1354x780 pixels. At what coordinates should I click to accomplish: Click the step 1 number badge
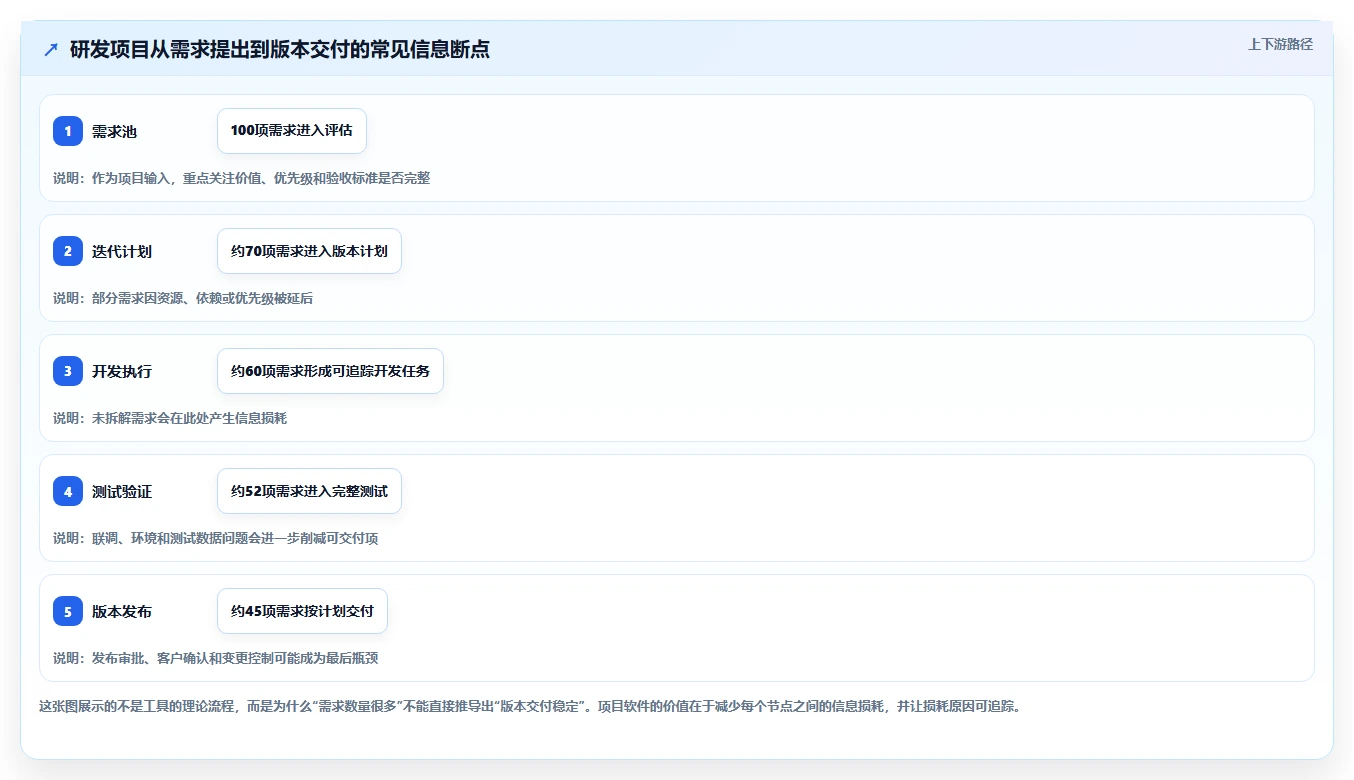pos(68,131)
